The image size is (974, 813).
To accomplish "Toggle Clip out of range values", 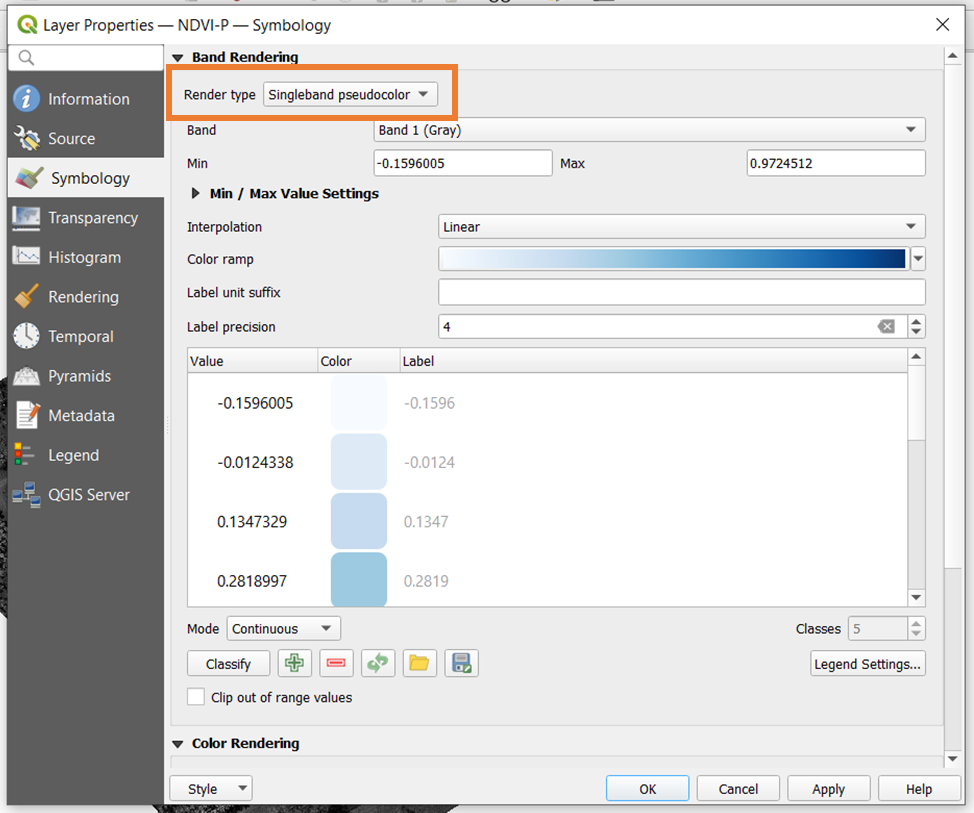I will pyautogui.click(x=196, y=697).
